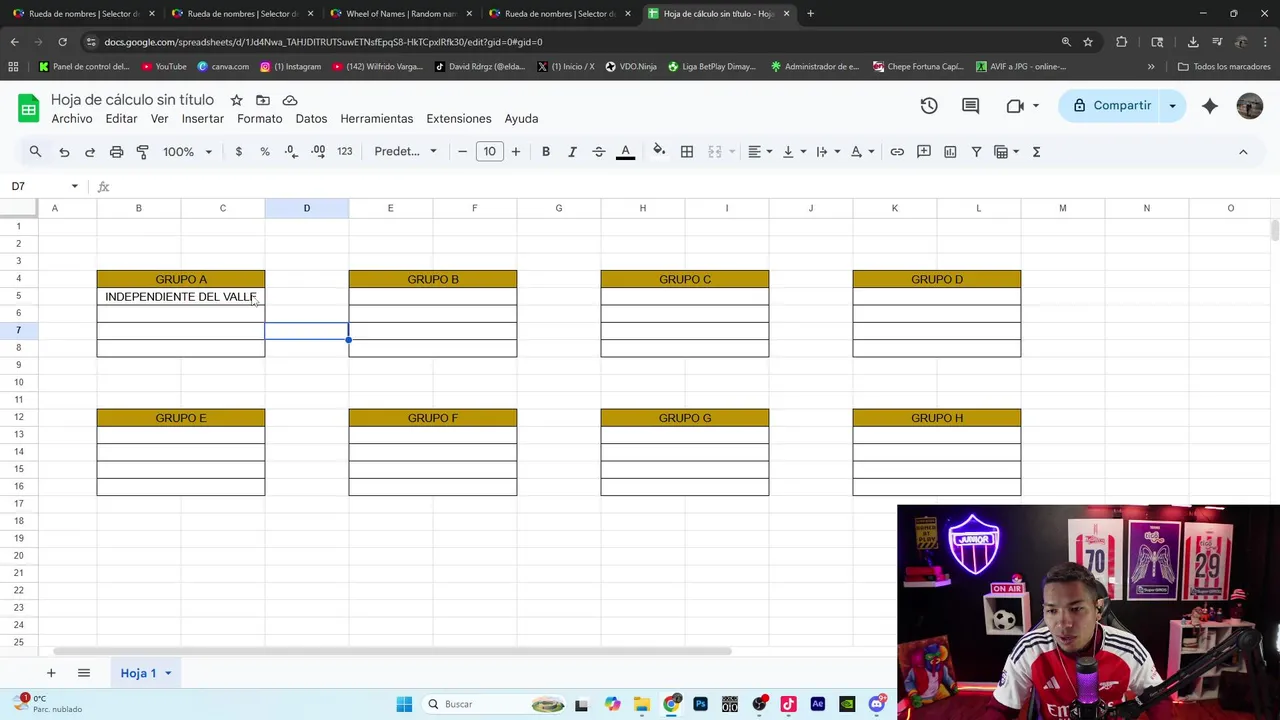Increase the font size
This screenshot has width=1280, height=720.
516,152
